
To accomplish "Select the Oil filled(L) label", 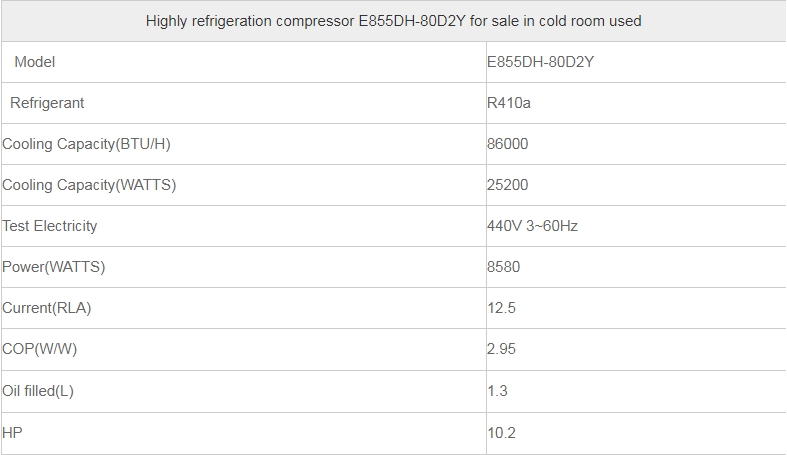I will tap(38, 391).
